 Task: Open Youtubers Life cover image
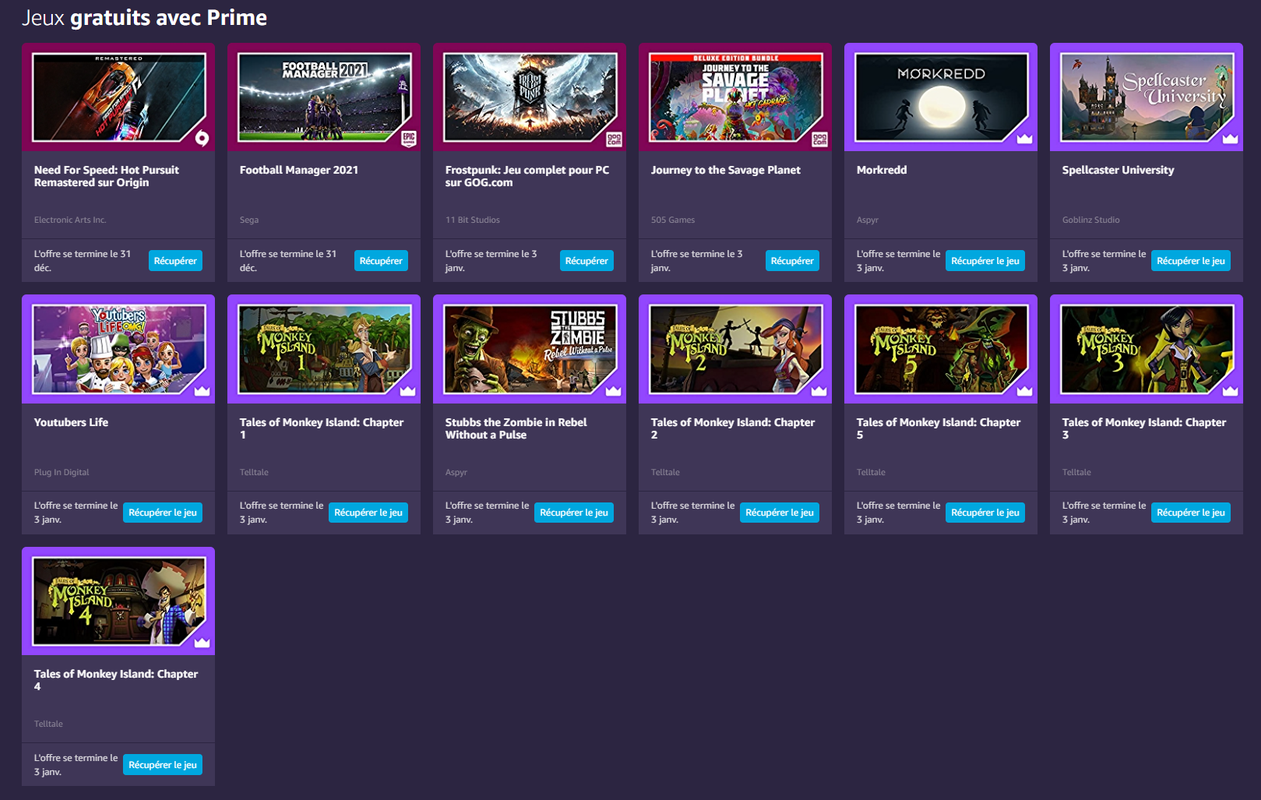coord(118,350)
